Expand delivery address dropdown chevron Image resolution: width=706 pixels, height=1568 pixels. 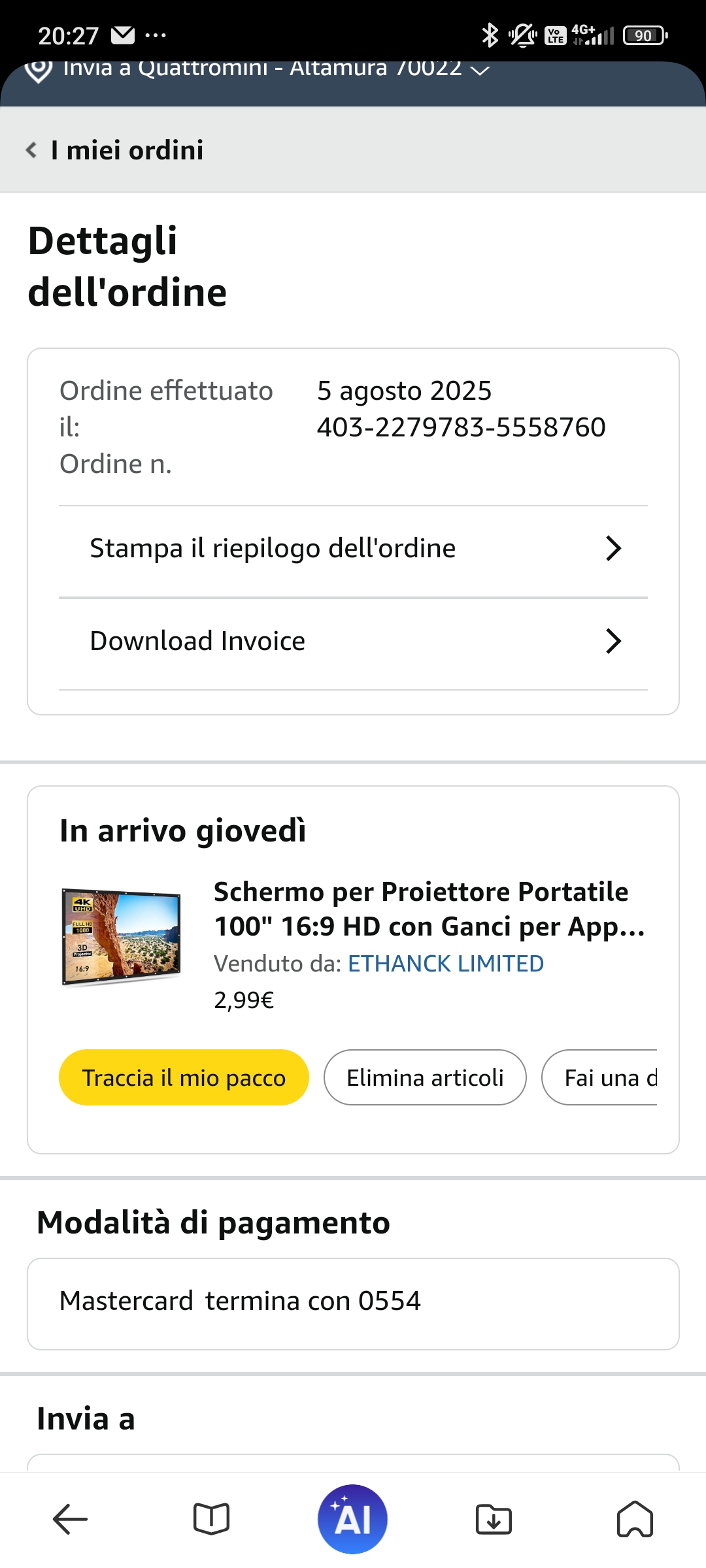(x=480, y=70)
